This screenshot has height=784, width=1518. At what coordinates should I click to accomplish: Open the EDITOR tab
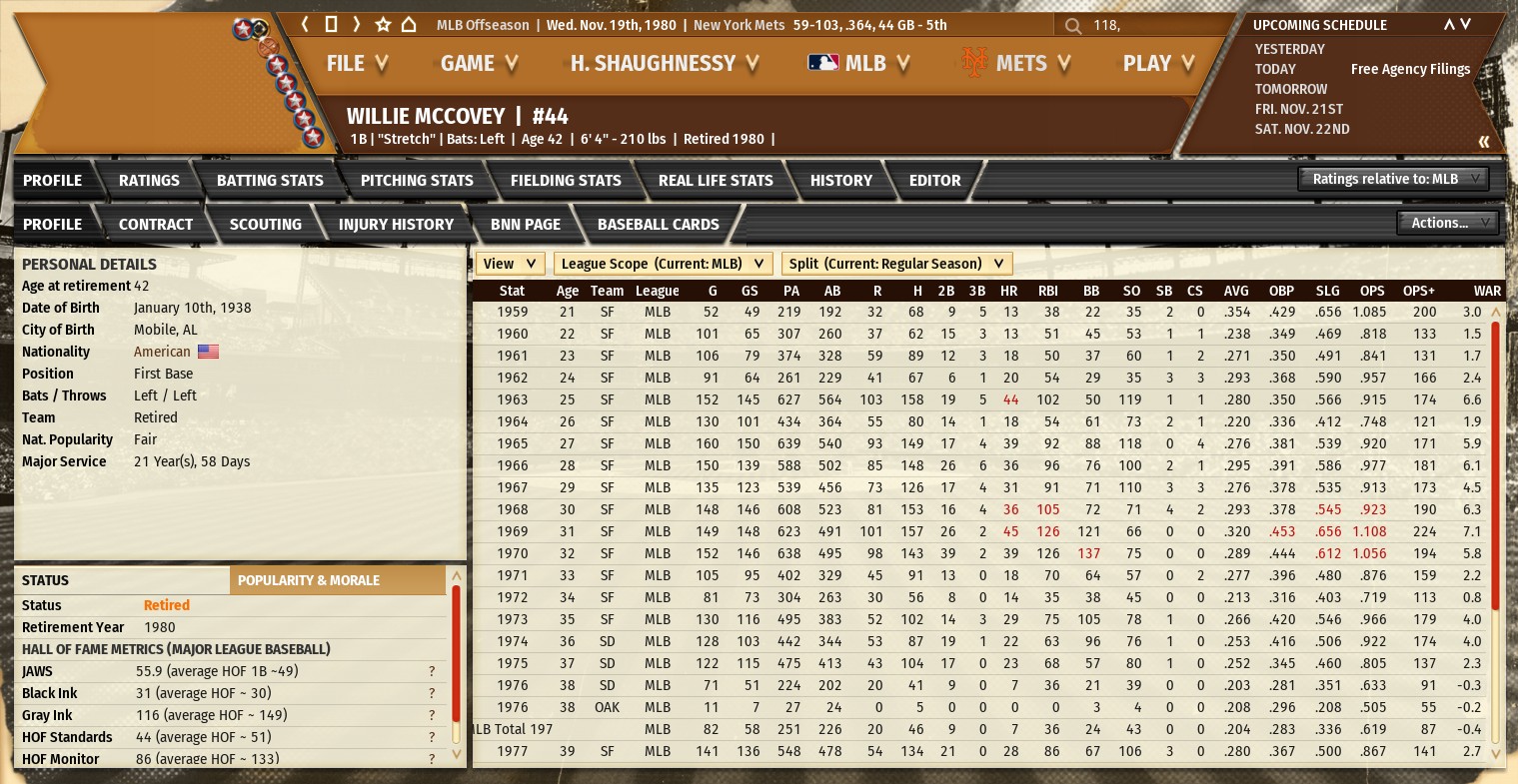pos(935,181)
